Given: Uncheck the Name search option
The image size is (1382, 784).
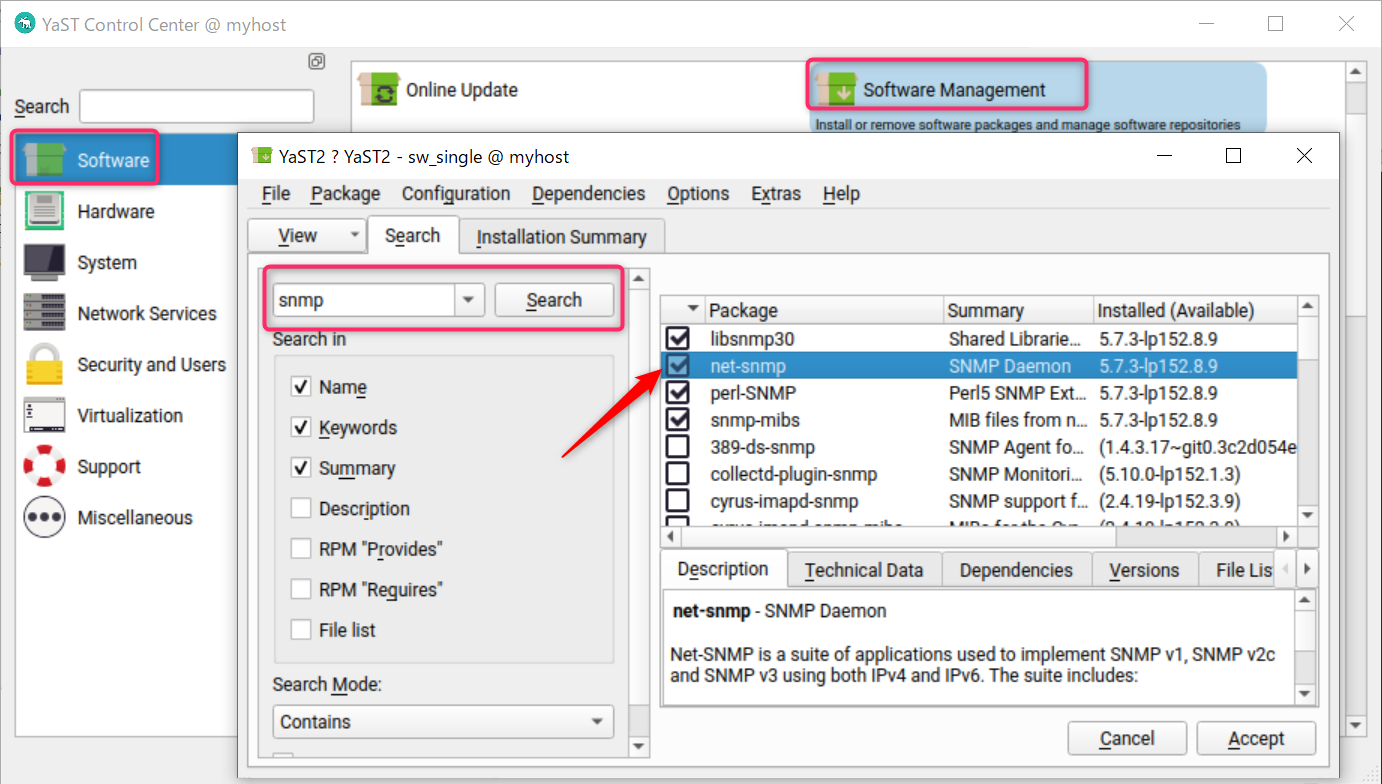Looking at the screenshot, I should 301,387.
